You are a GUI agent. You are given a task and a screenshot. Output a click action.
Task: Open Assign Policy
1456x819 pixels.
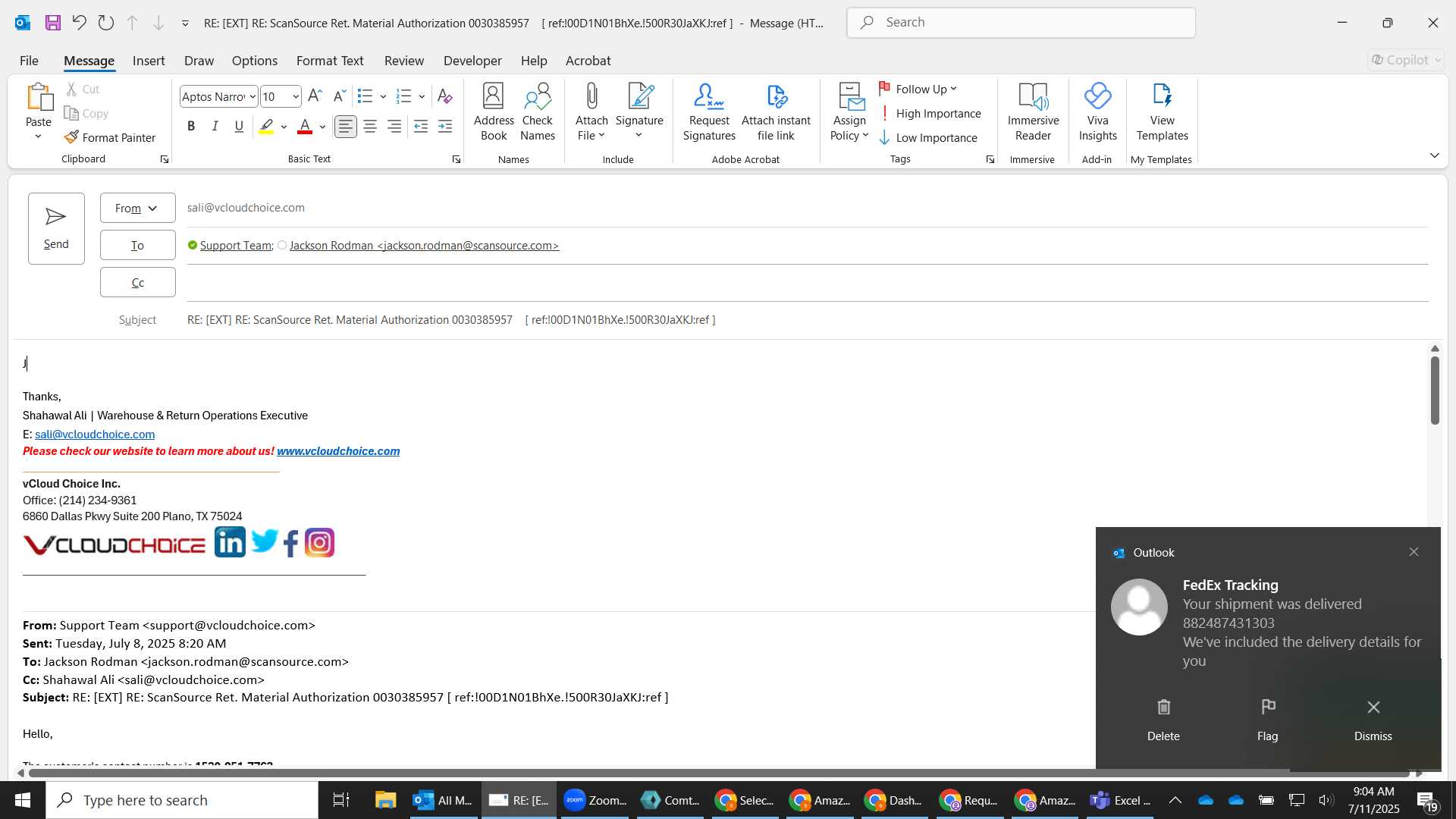coord(849,112)
